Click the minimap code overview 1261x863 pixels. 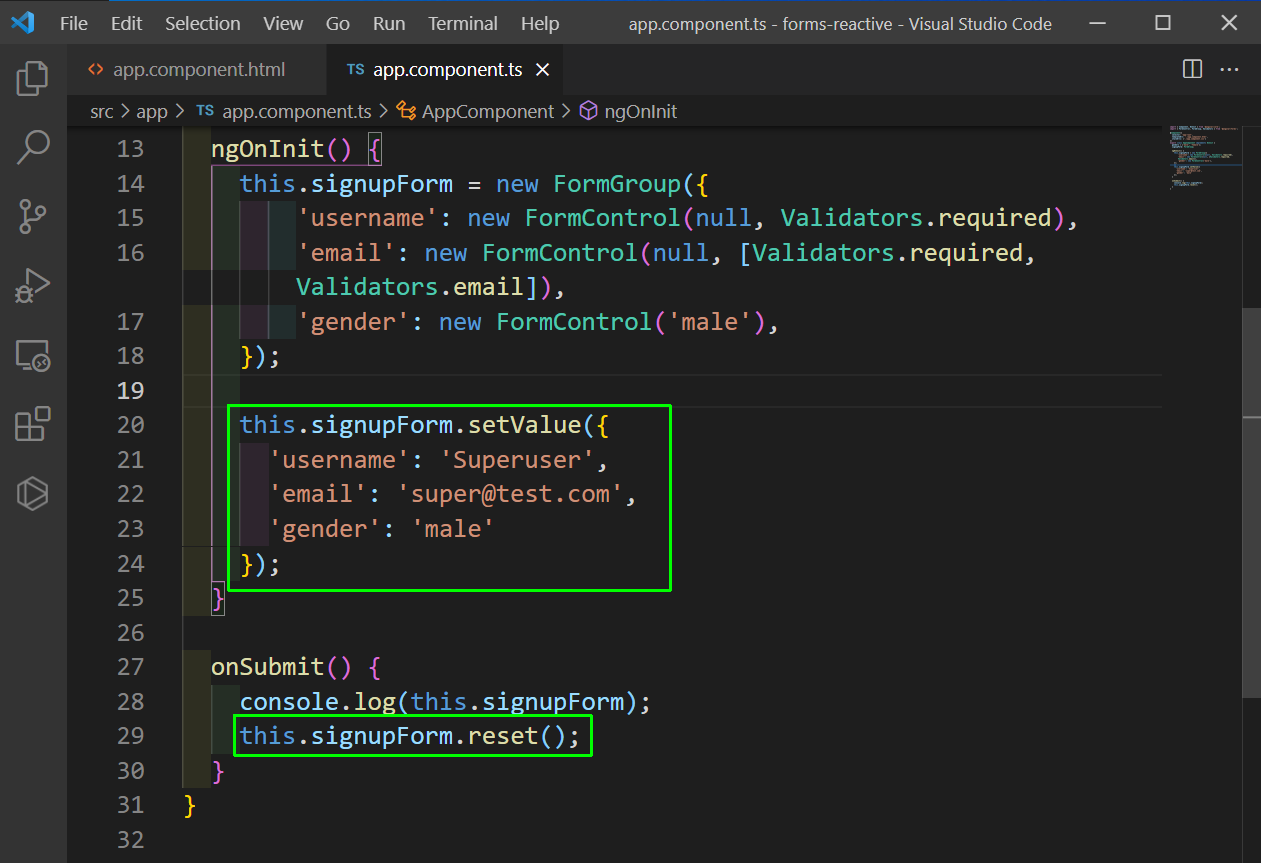pos(1205,158)
